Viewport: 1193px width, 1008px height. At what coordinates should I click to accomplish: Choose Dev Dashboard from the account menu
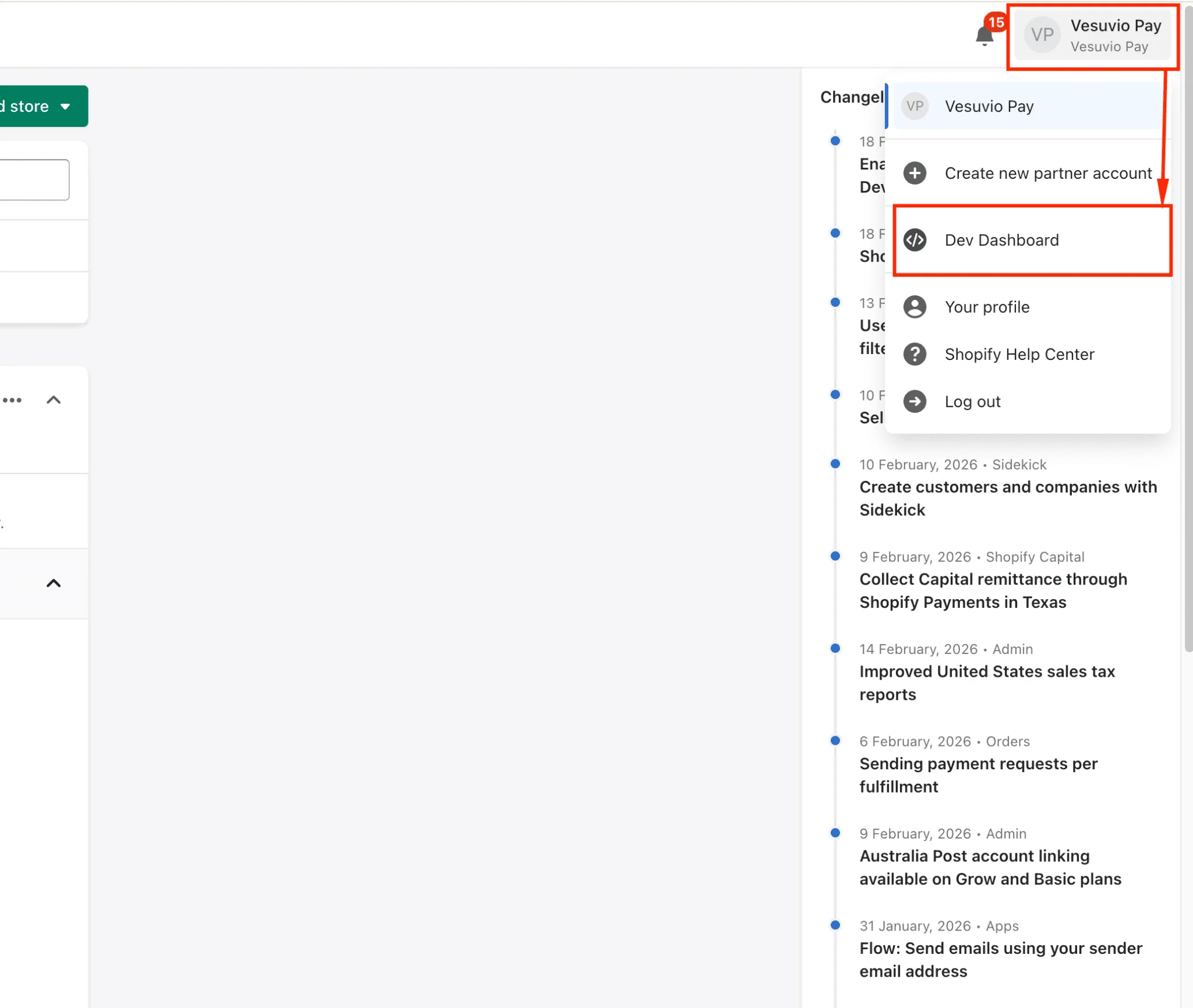pos(1002,240)
